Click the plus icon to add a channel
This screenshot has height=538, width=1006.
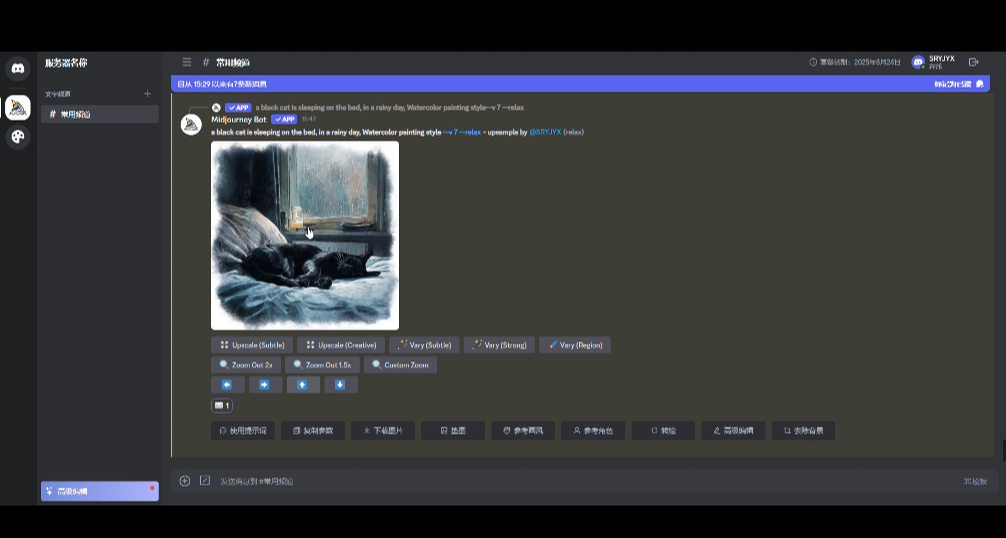click(x=147, y=94)
